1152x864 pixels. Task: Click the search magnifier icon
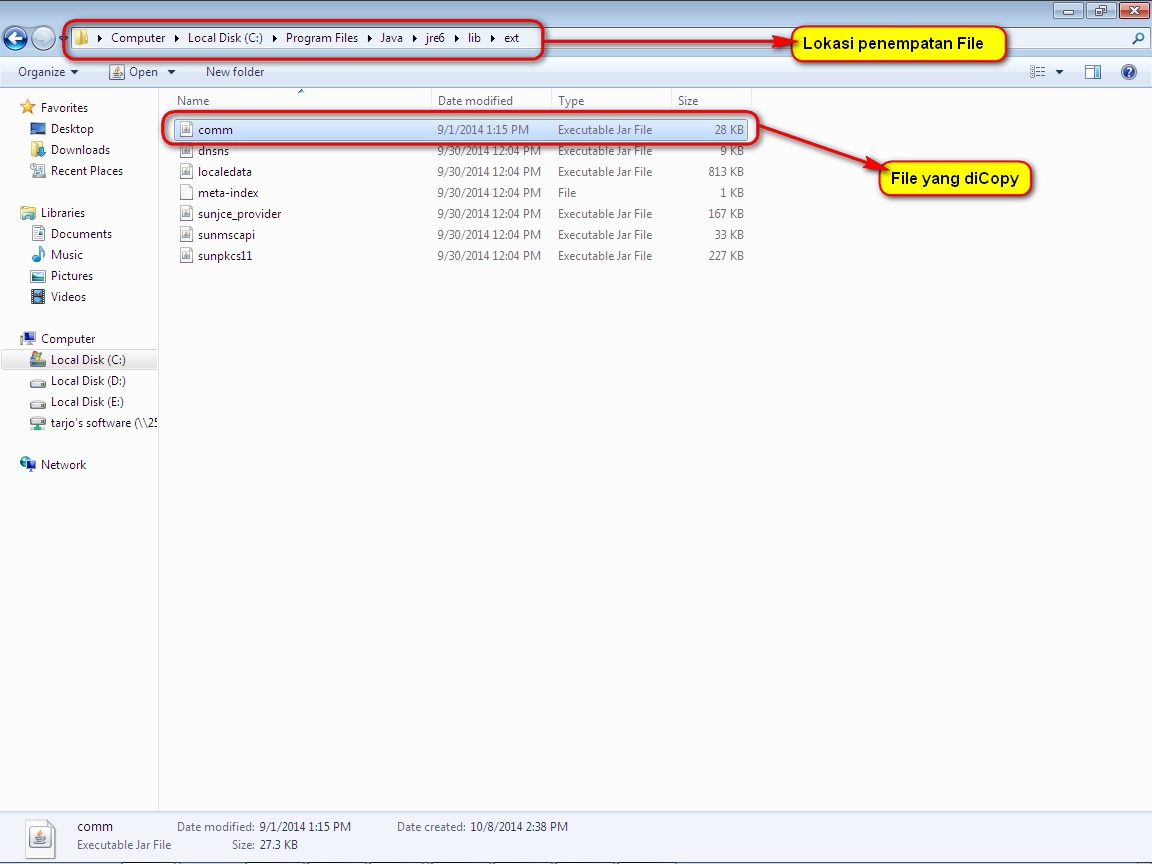click(x=1138, y=38)
